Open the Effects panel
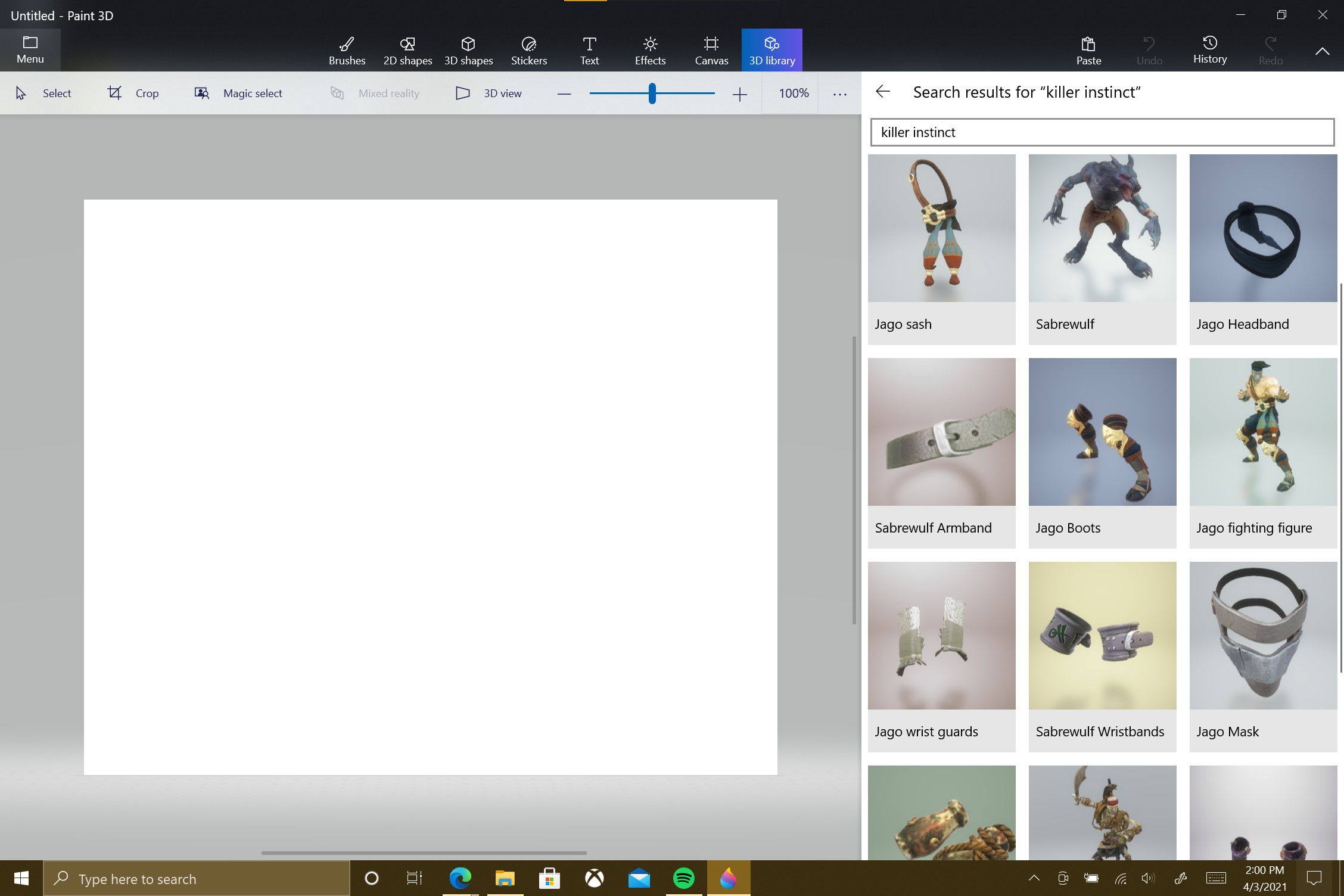This screenshot has height=896, width=1344. point(650,50)
